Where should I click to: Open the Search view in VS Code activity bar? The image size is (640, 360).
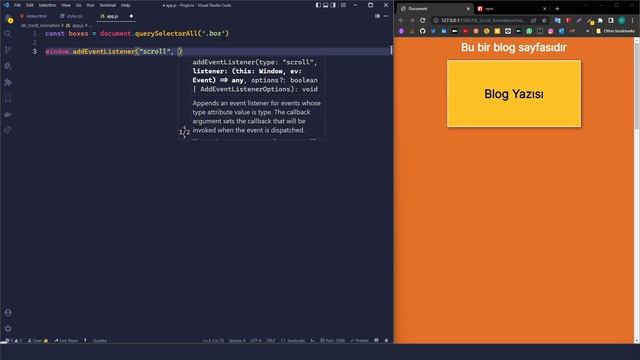[x=8, y=34]
